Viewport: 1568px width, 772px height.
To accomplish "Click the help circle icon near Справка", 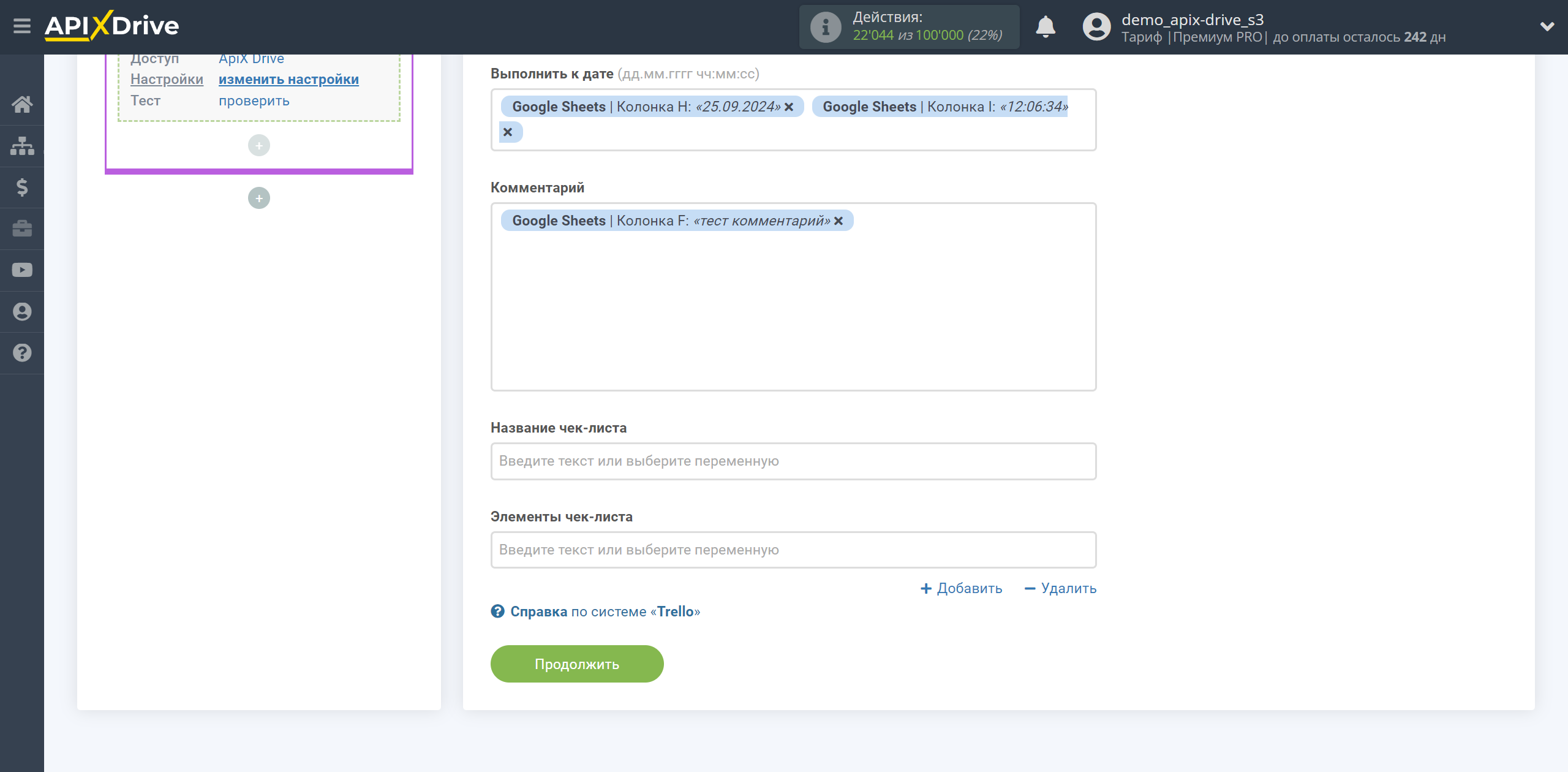I will point(497,611).
